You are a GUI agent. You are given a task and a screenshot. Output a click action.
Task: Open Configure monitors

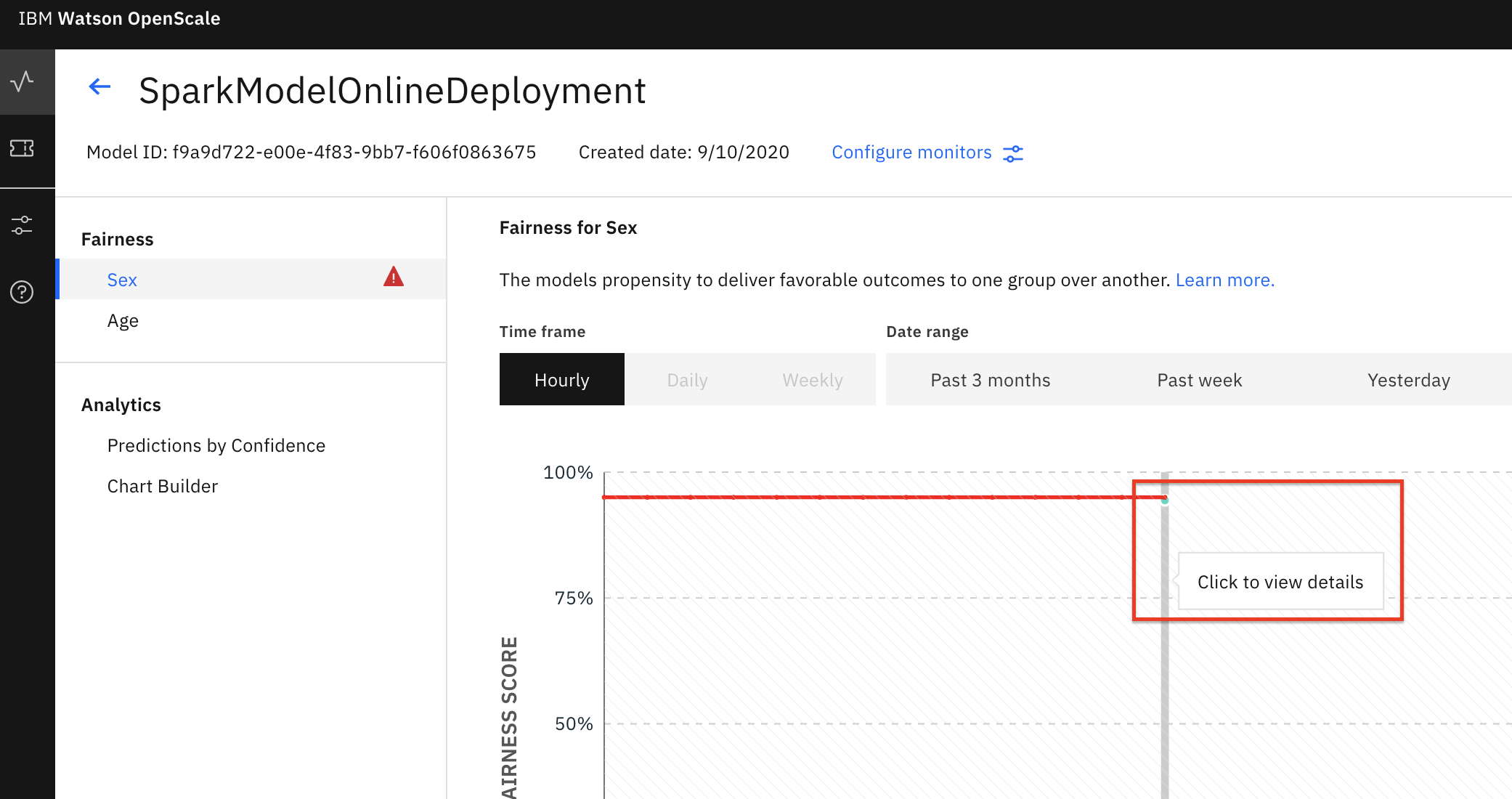coord(911,152)
